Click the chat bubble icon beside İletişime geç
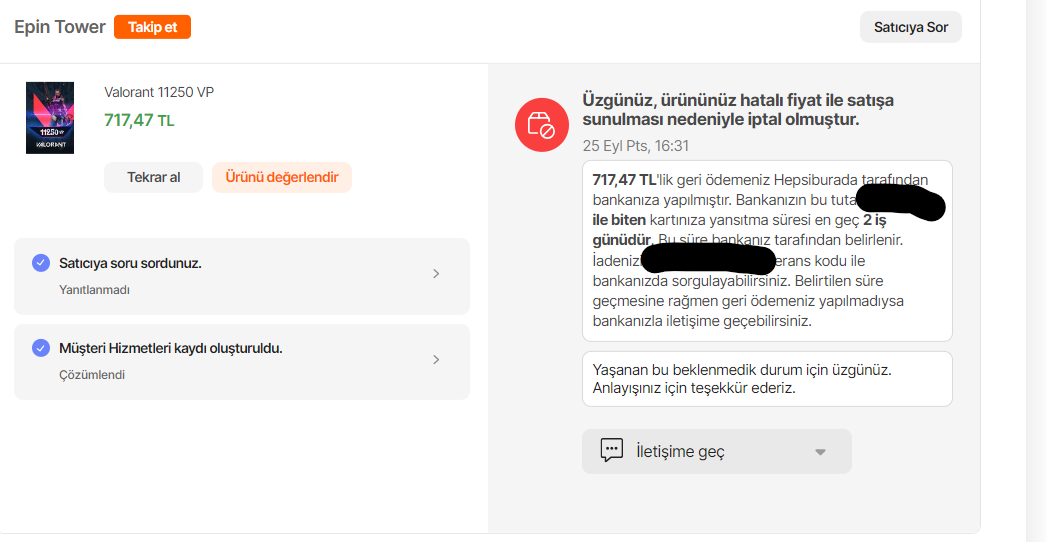1047x542 pixels. pos(612,450)
